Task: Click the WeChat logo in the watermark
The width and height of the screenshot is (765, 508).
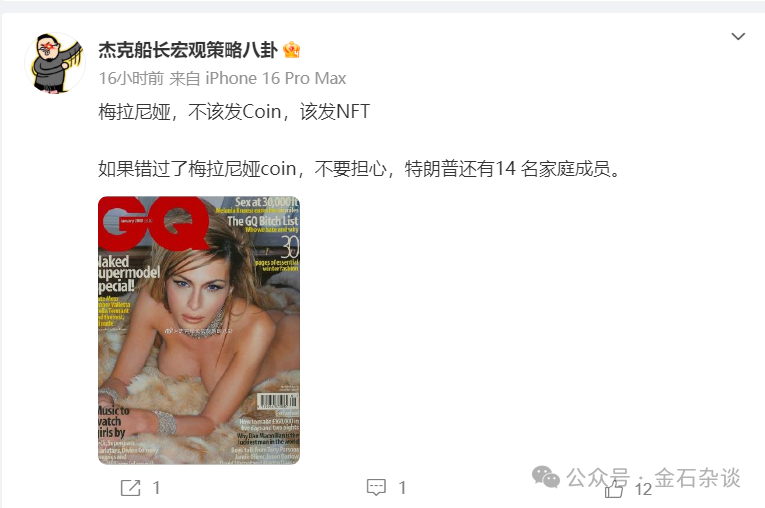Action: 545,476
